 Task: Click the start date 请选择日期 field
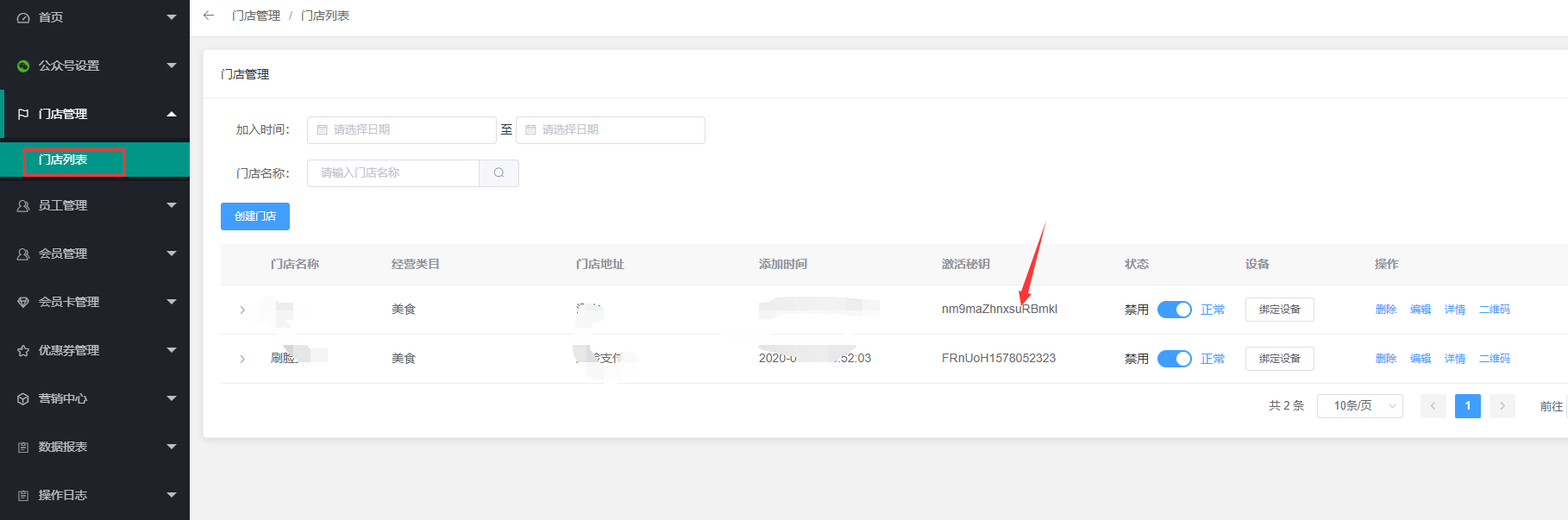pyautogui.click(x=402, y=129)
